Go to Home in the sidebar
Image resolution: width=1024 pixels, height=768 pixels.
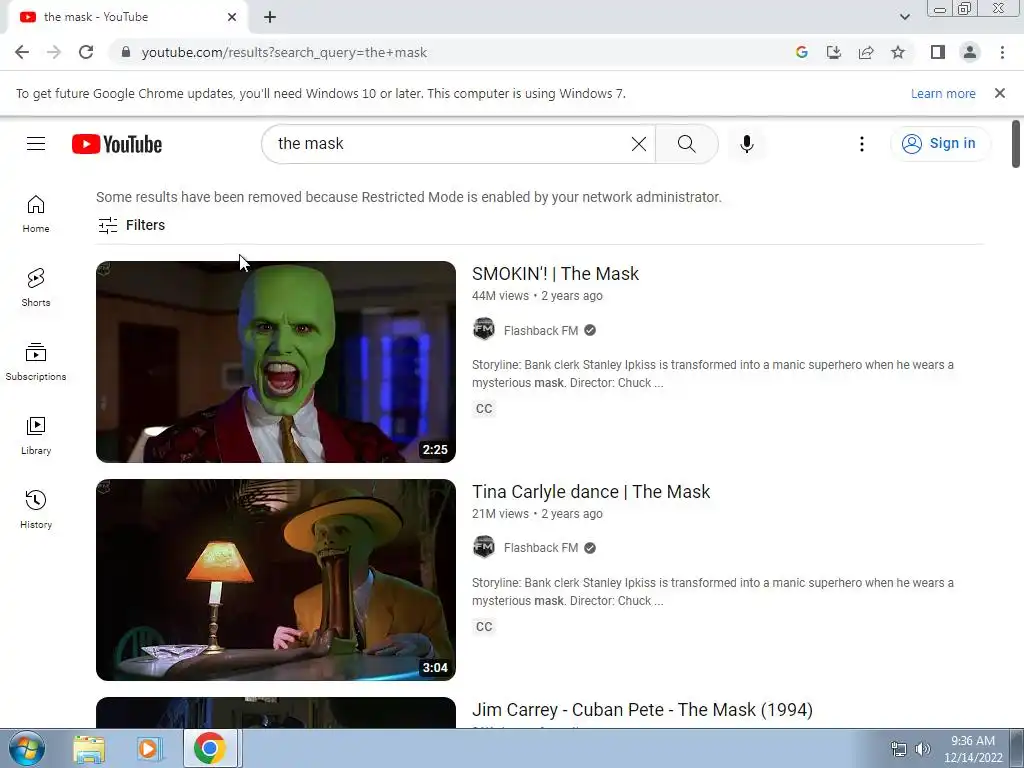tap(36, 214)
